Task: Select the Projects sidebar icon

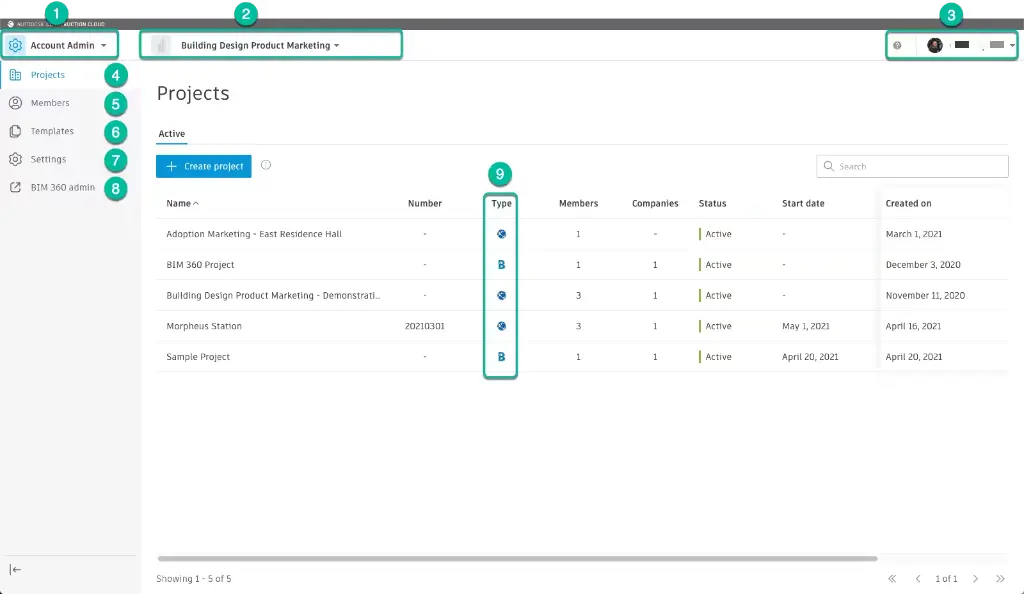Action: 15,75
